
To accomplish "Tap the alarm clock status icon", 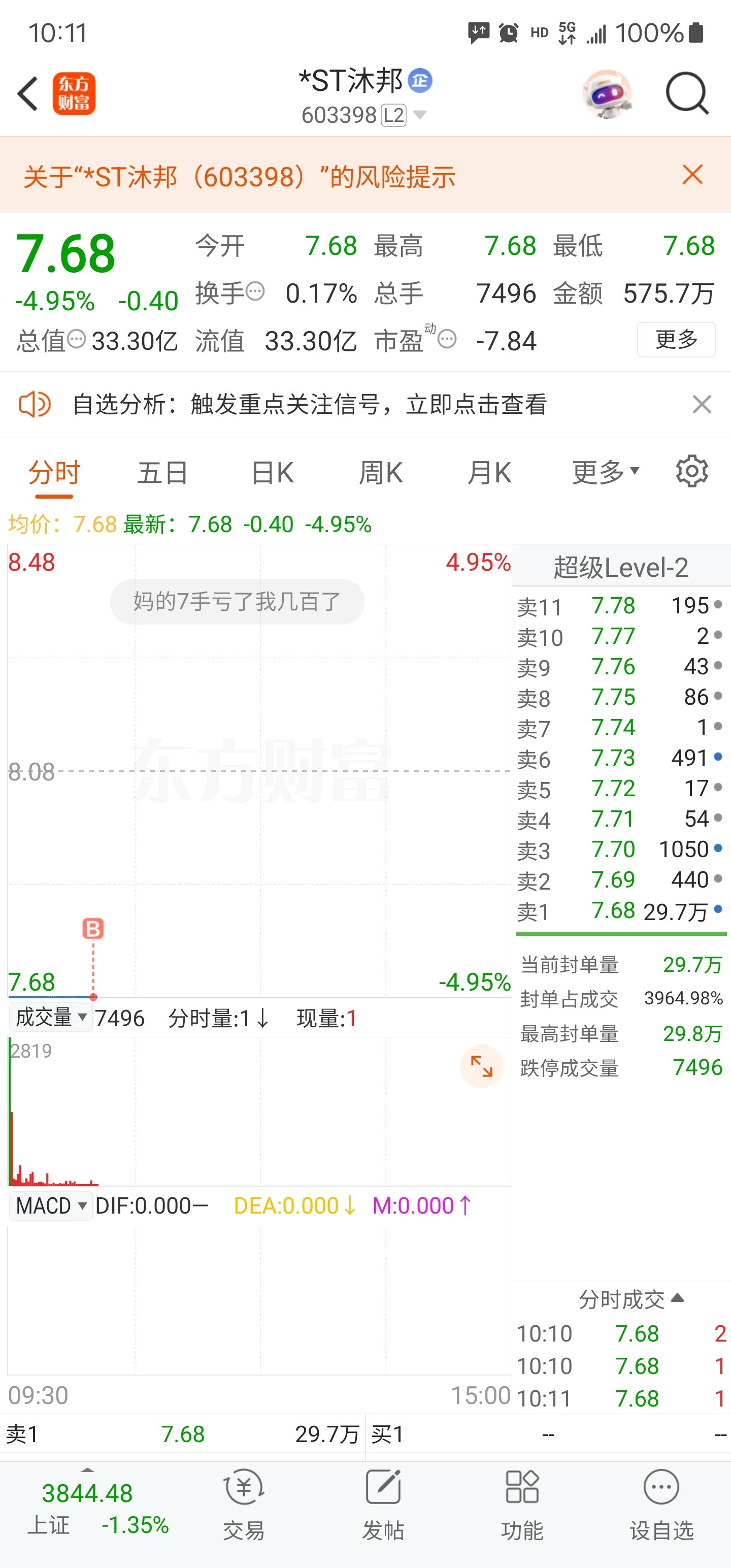I will (x=508, y=32).
